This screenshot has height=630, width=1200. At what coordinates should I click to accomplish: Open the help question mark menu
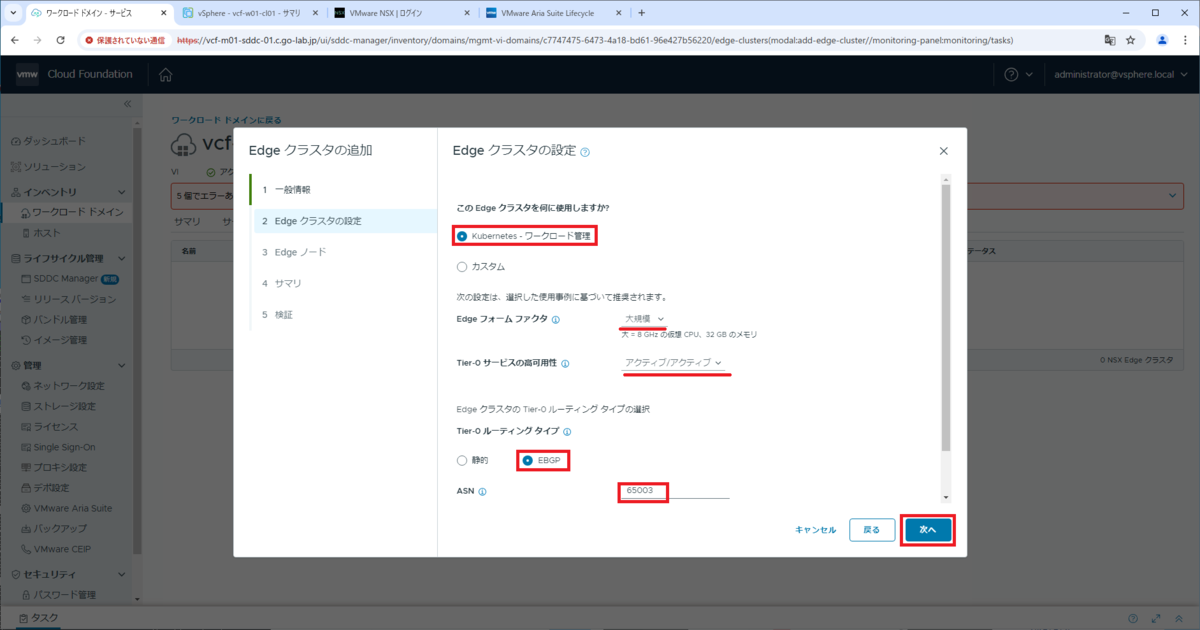click(1018, 75)
